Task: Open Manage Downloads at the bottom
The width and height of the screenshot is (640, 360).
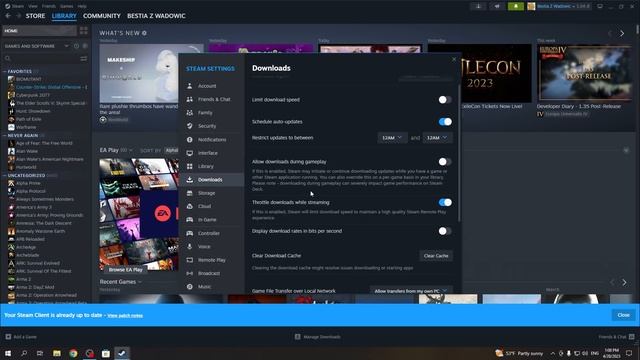Action: click(318, 337)
